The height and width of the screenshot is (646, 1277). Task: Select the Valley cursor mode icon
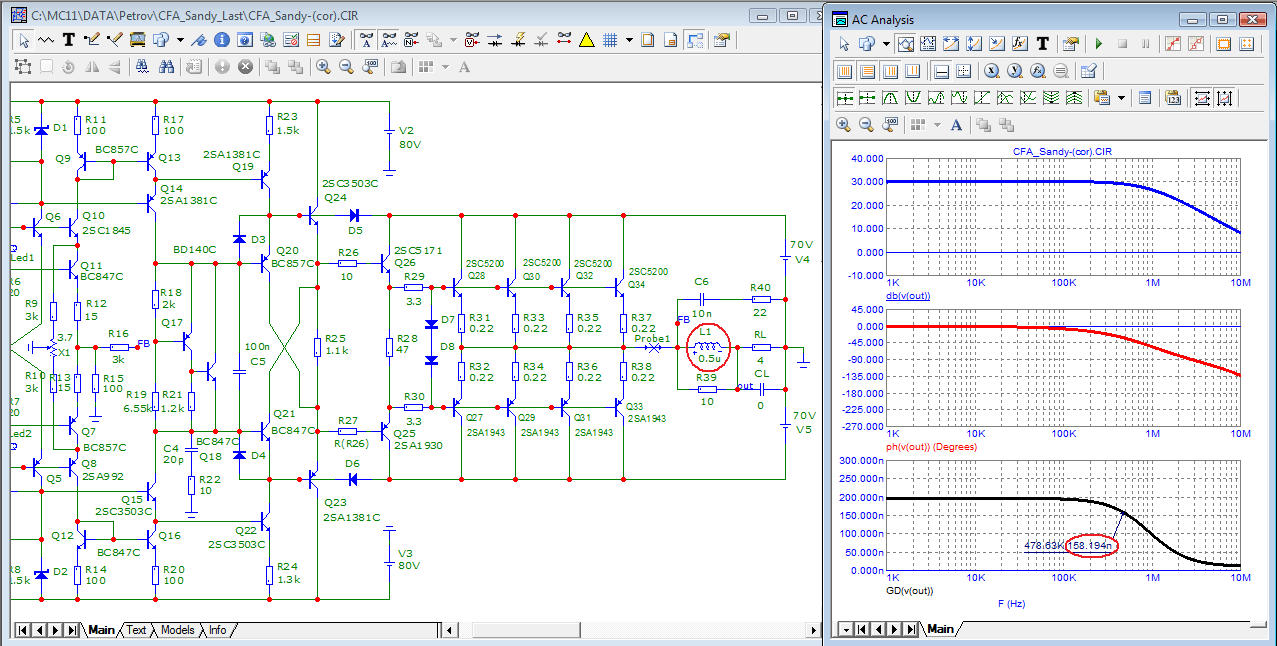point(913,97)
